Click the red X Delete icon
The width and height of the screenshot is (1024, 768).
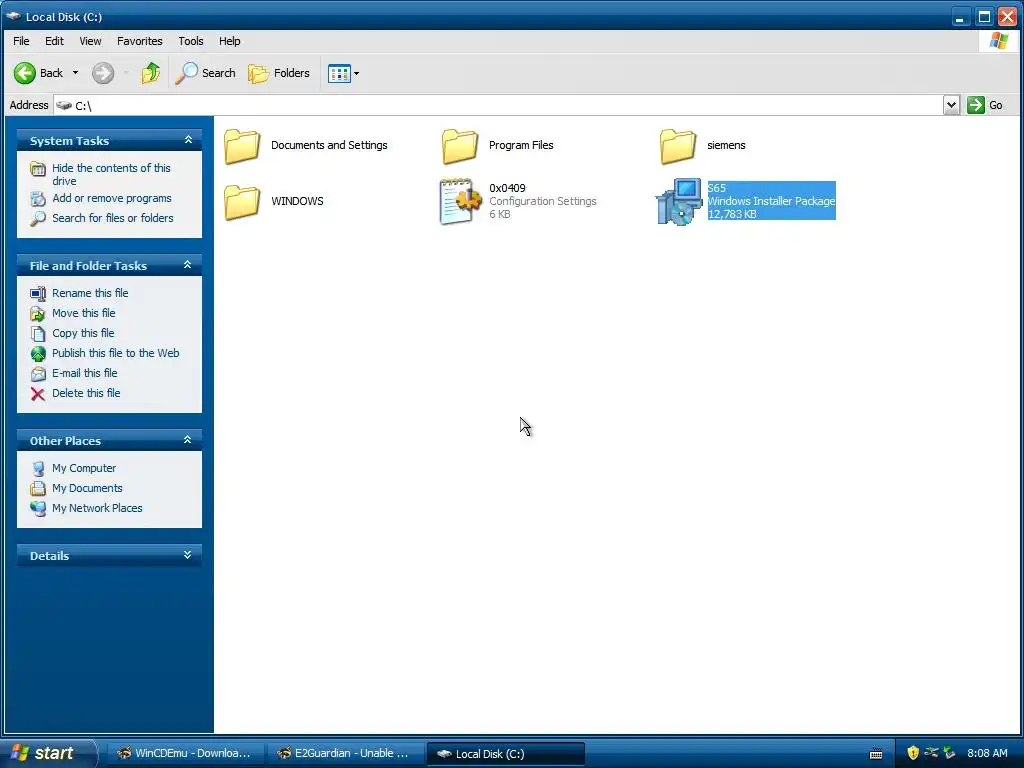click(38, 394)
